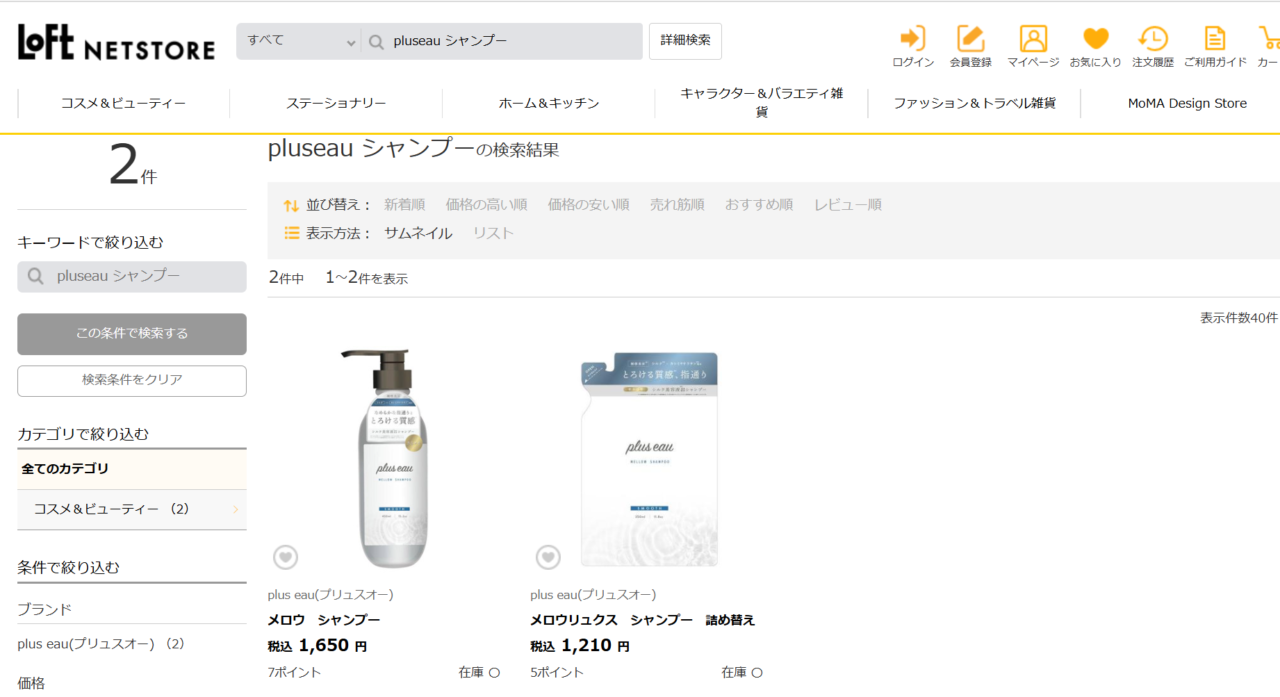Screen dimensions: 1280x697
Task: Expand コスメ&ビューティー (2) category arrow
Action: (x=236, y=510)
